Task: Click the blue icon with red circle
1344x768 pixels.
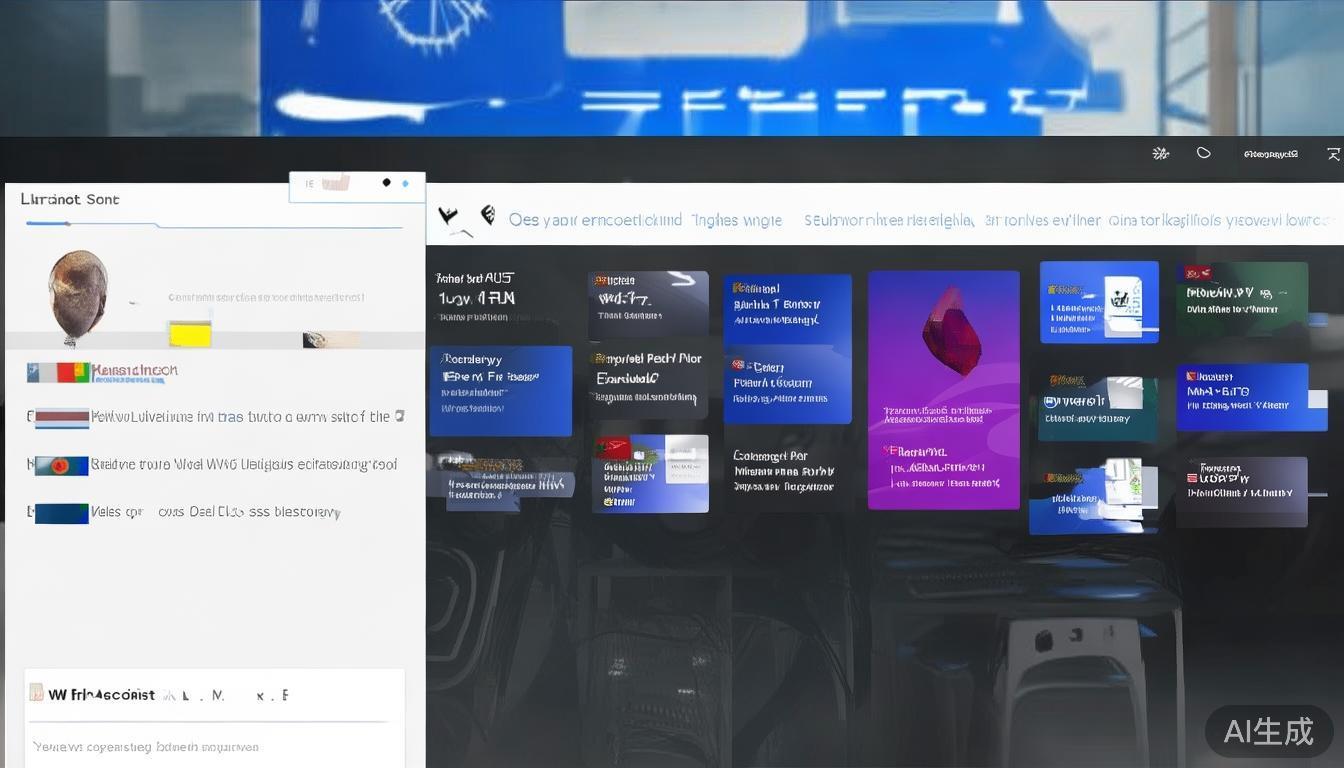Action: coord(60,465)
